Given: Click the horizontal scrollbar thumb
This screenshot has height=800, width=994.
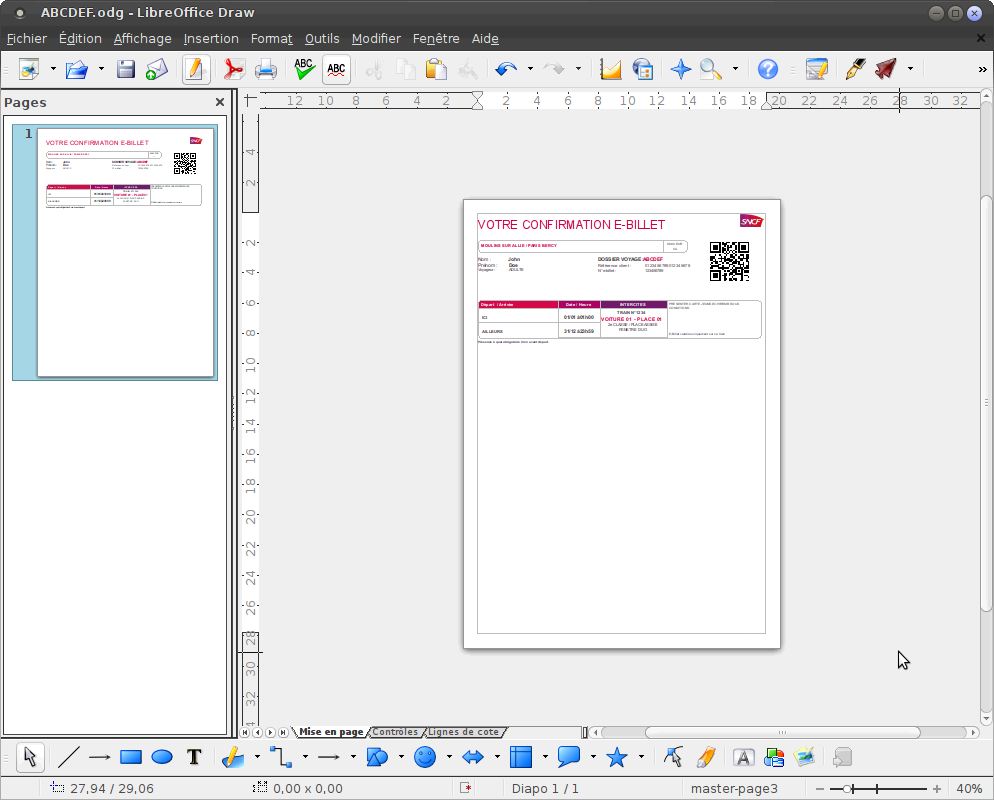Looking at the screenshot, I should coord(782,732).
